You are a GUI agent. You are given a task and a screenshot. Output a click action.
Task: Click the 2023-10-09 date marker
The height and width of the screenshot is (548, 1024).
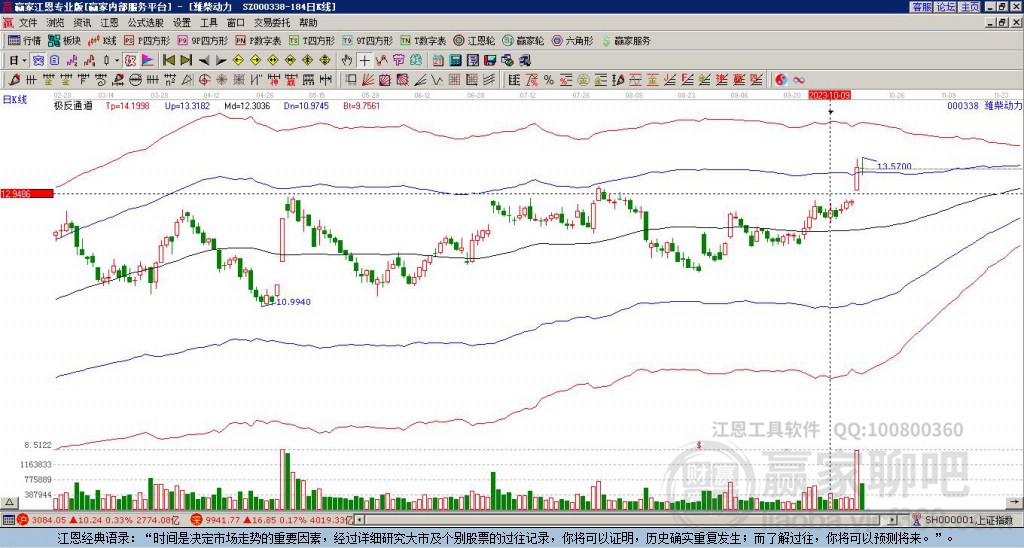pos(829,95)
